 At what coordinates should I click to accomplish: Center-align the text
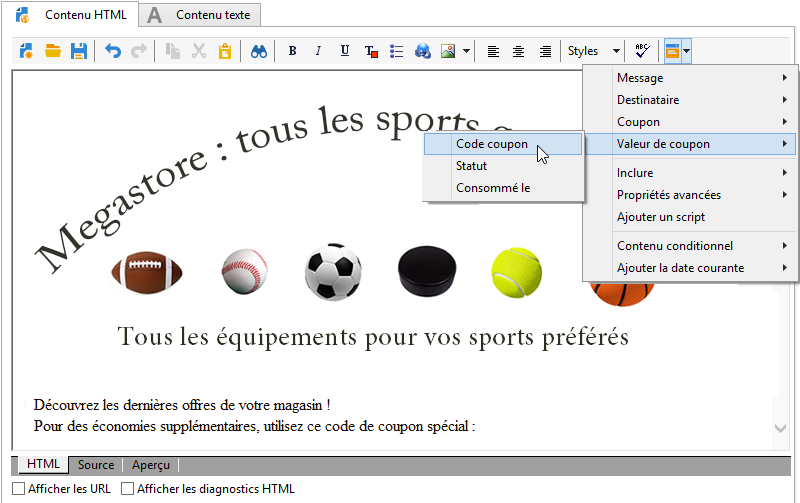[518, 51]
